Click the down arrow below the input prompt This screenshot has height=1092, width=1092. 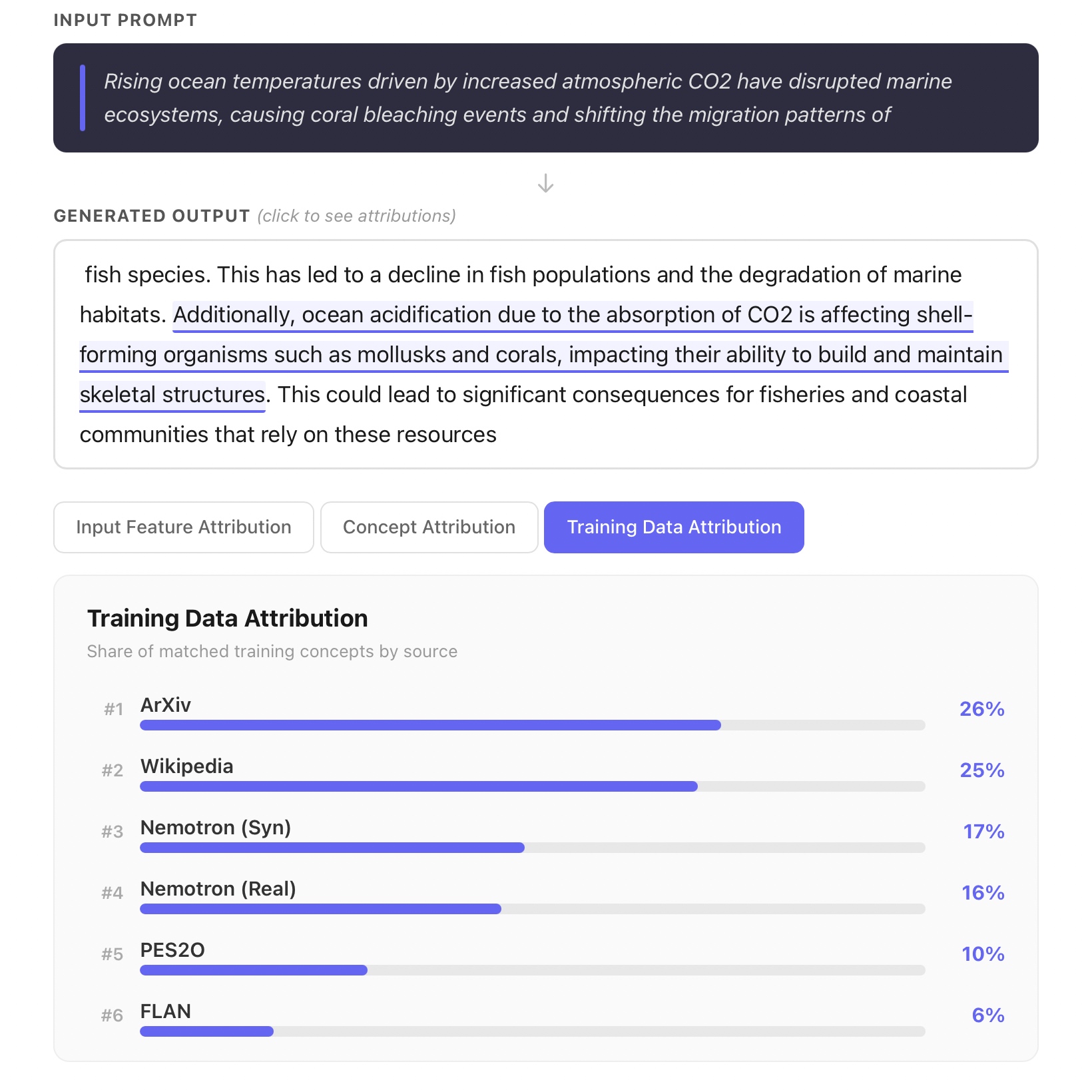click(545, 183)
